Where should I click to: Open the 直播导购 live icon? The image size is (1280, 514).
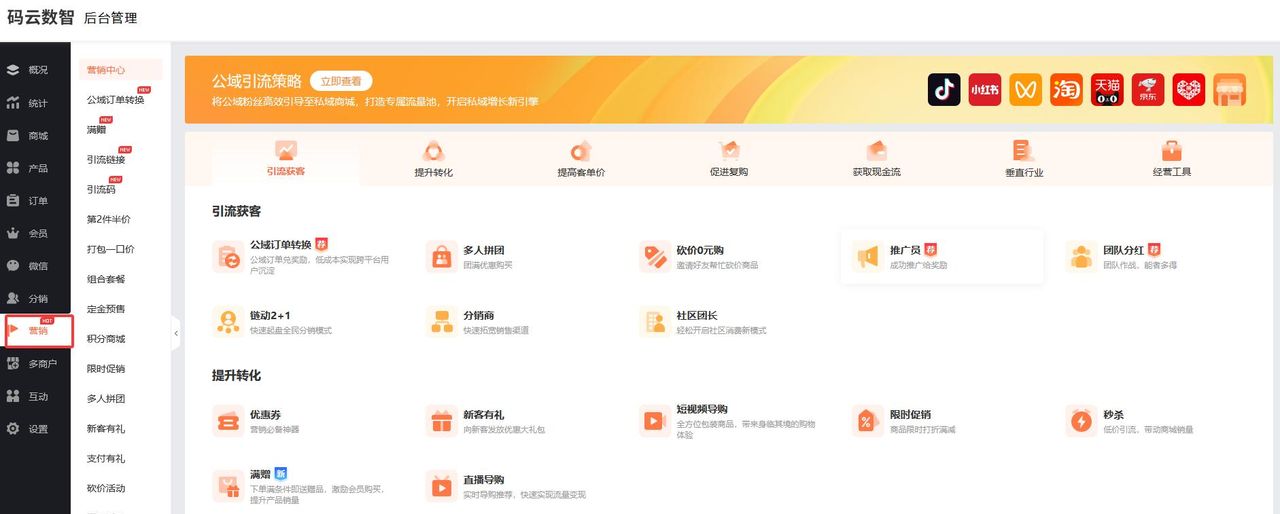point(441,486)
